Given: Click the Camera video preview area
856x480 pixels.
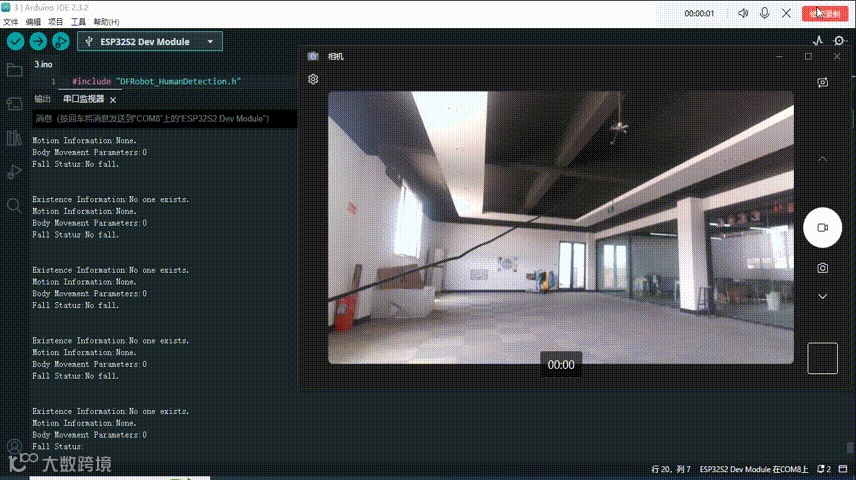Looking at the screenshot, I should [x=561, y=227].
